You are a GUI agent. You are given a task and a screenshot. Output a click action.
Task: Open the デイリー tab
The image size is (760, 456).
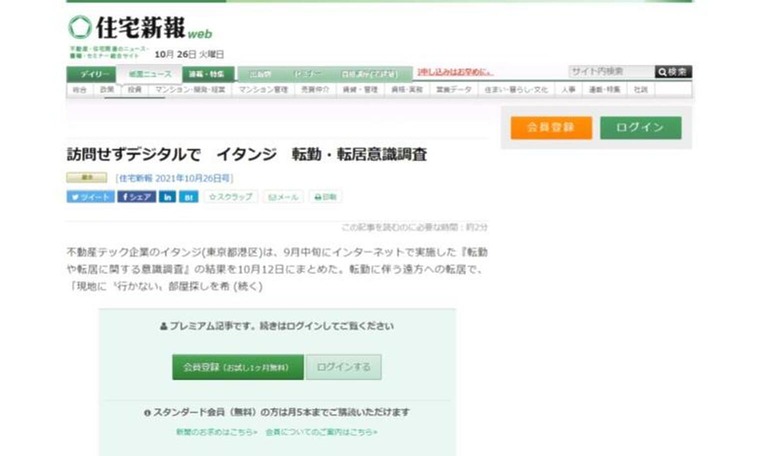90,74
